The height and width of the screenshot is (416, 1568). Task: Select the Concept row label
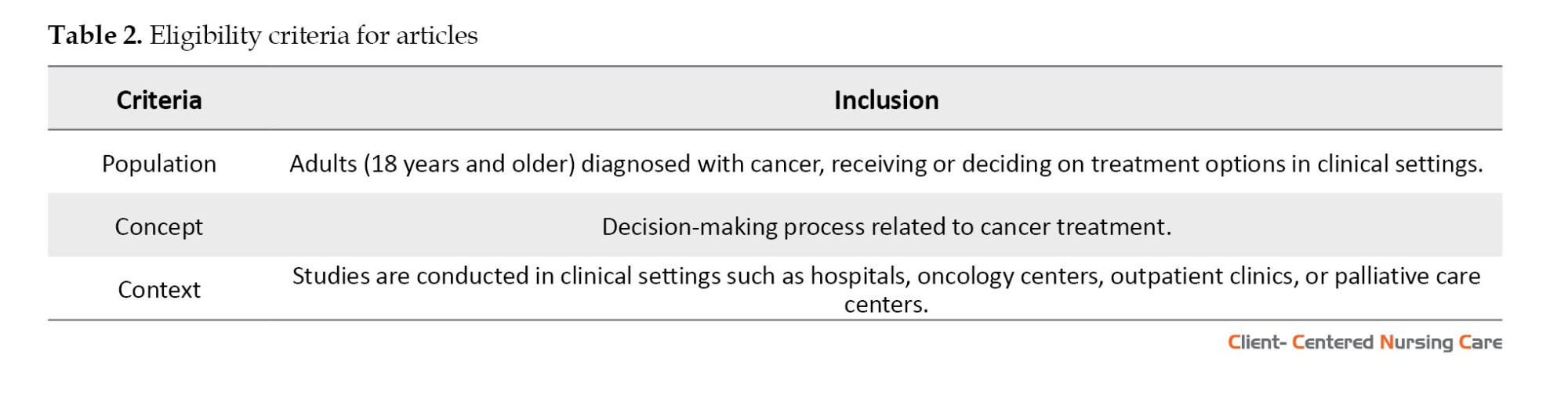click(x=159, y=226)
